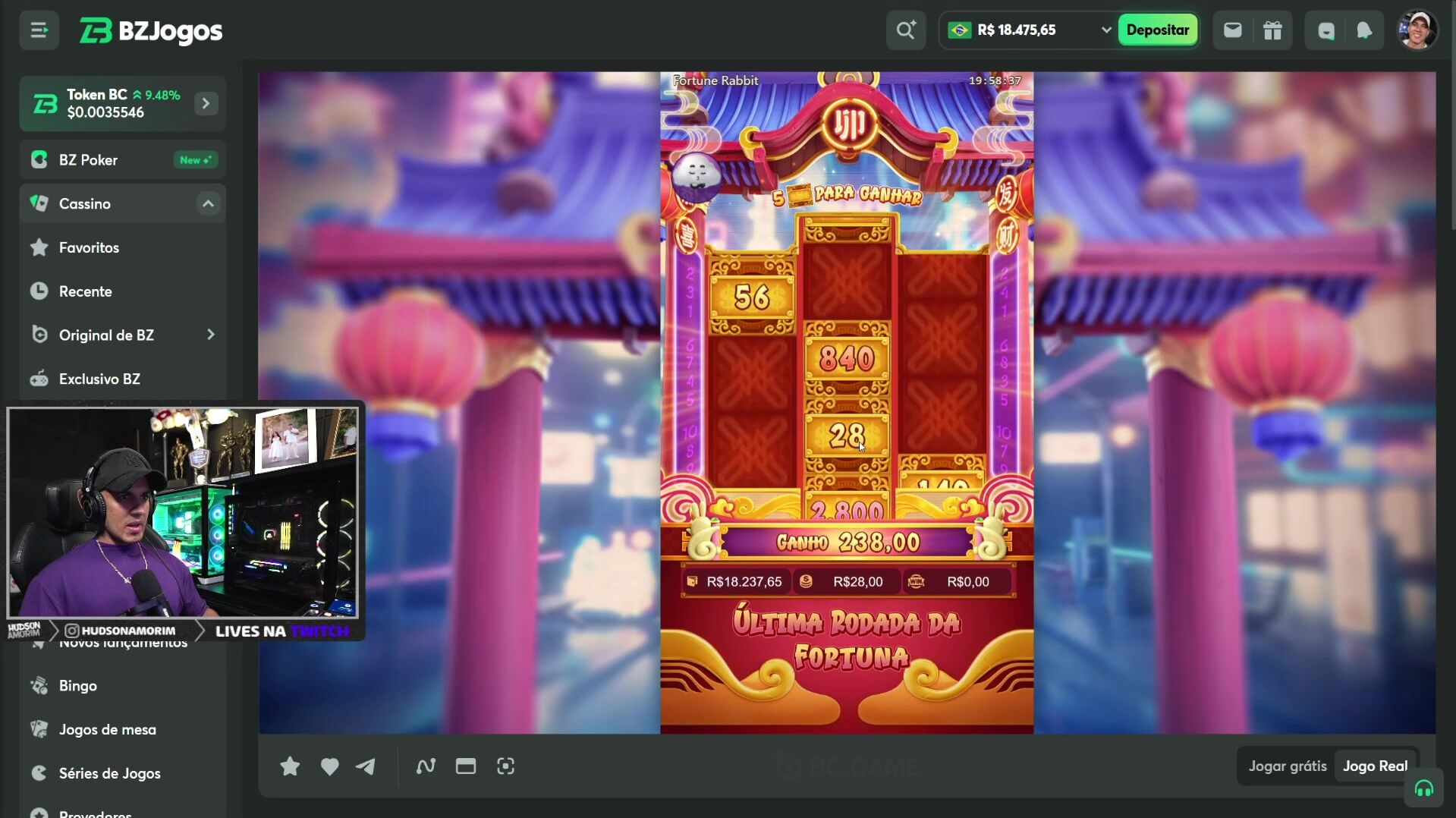Open the search icon in header
Image resolution: width=1456 pixels, height=818 pixels.
pos(906,30)
